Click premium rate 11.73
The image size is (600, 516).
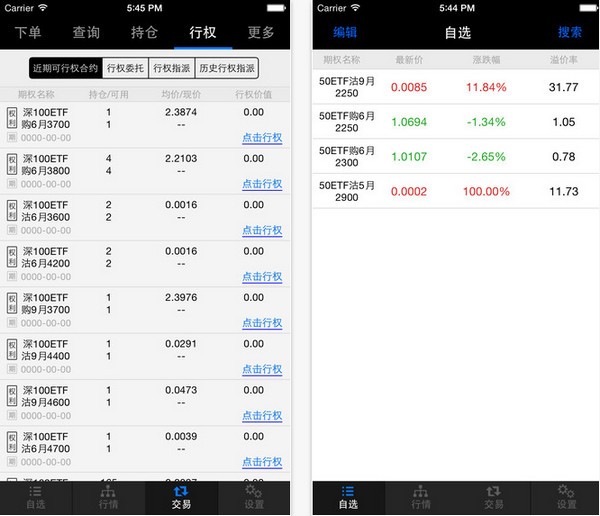[563, 191]
